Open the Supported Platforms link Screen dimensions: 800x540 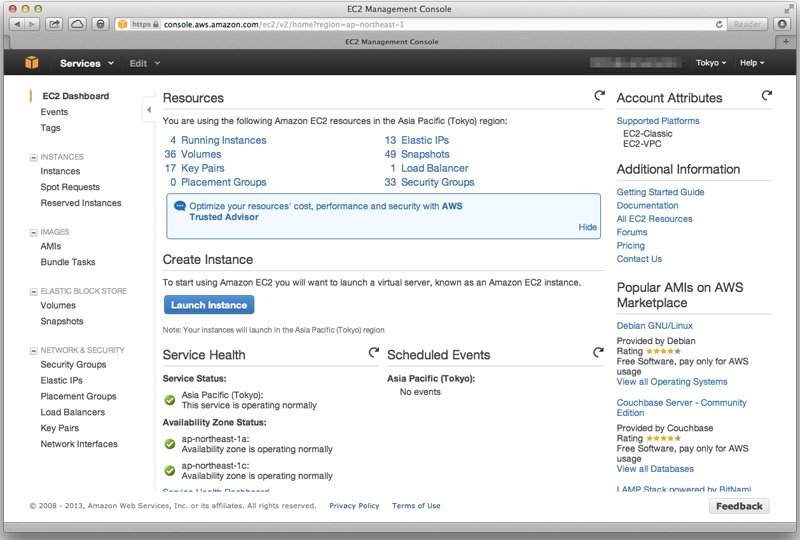(658, 121)
